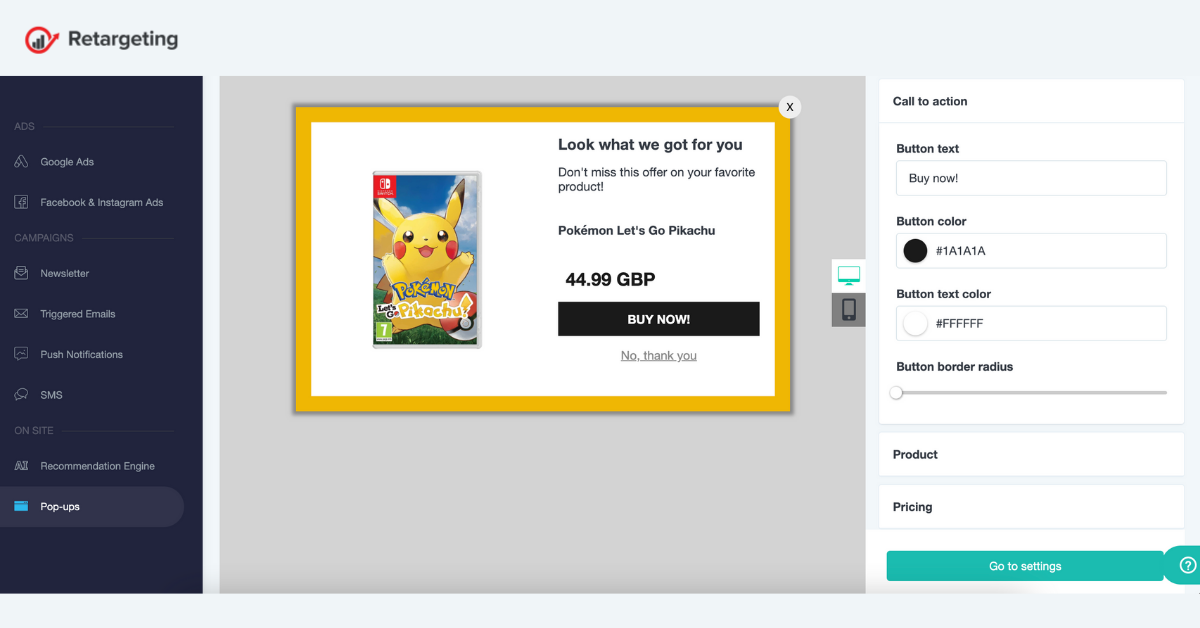Viewport: 1200px width, 628px height.
Task: Click the Go to settings button
Action: click(1025, 566)
